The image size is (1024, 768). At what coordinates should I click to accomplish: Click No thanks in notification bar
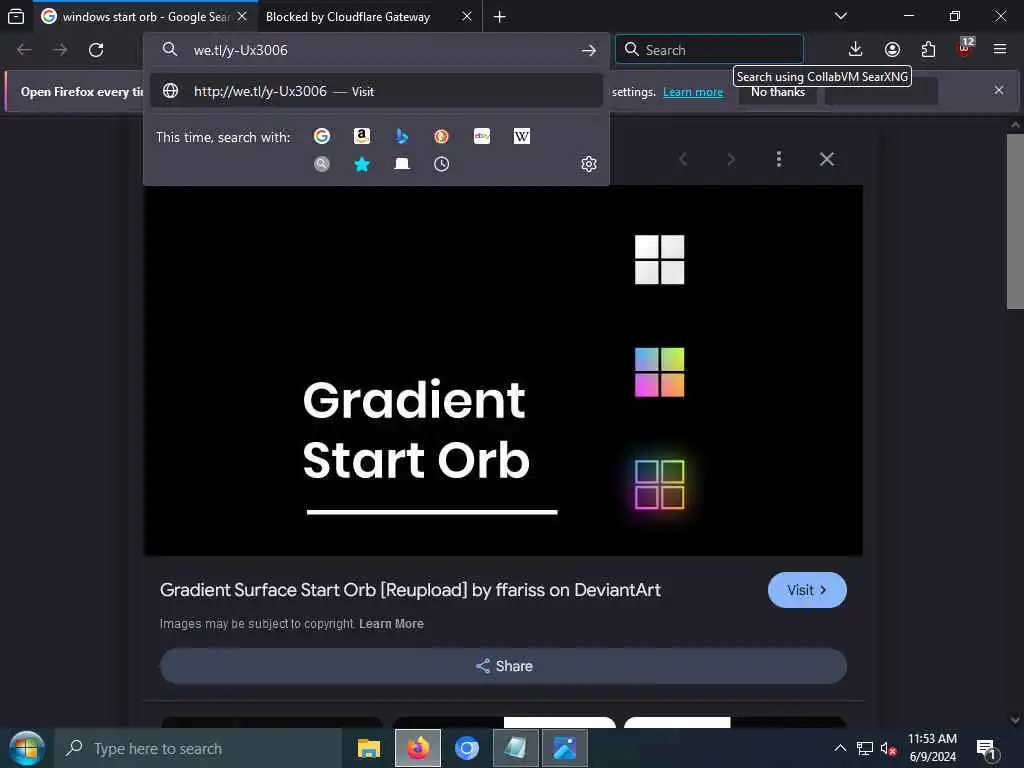coord(778,92)
